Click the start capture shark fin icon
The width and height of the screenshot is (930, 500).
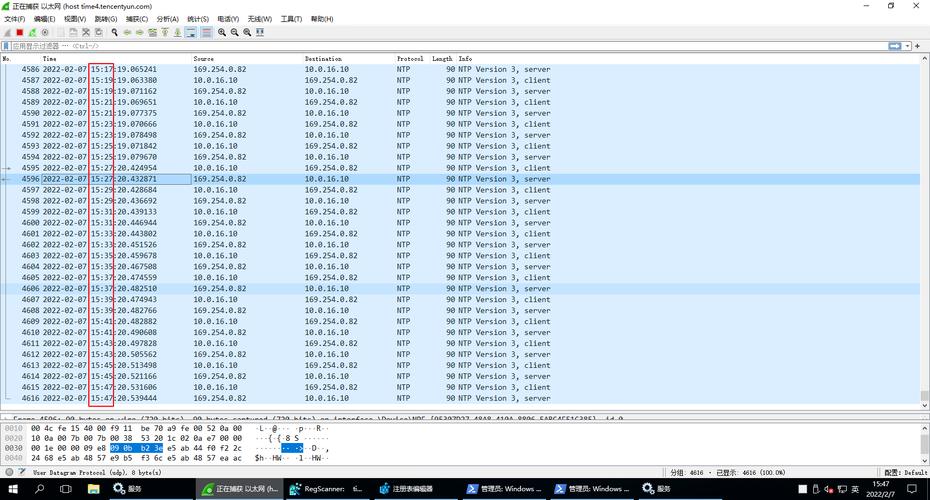coord(8,33)
